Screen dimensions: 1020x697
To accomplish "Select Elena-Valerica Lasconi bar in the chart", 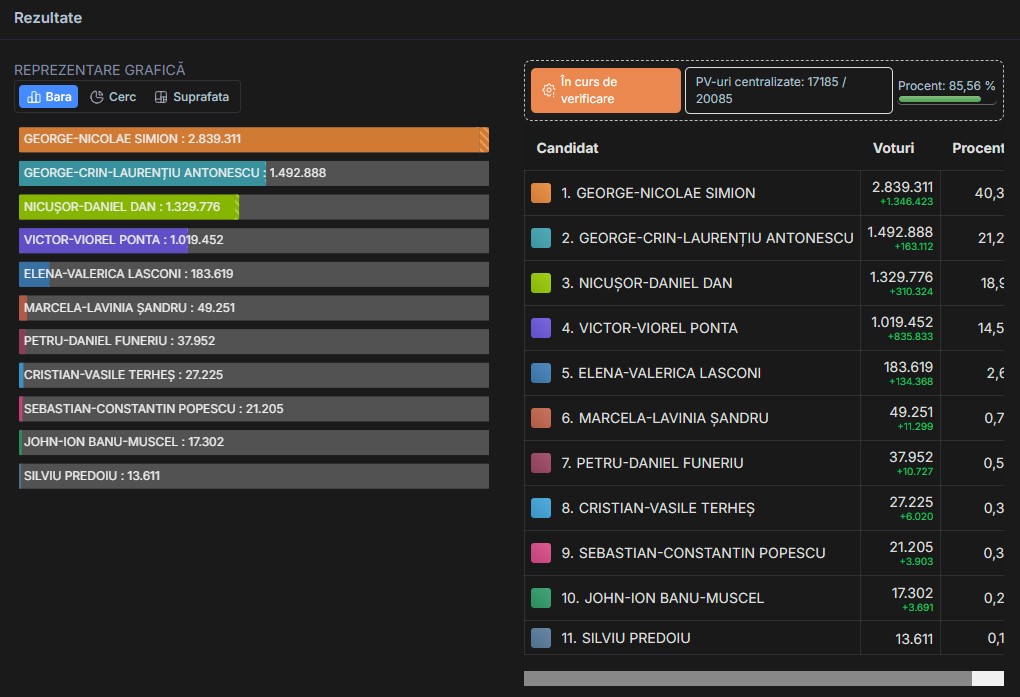I will pos(254,274).
